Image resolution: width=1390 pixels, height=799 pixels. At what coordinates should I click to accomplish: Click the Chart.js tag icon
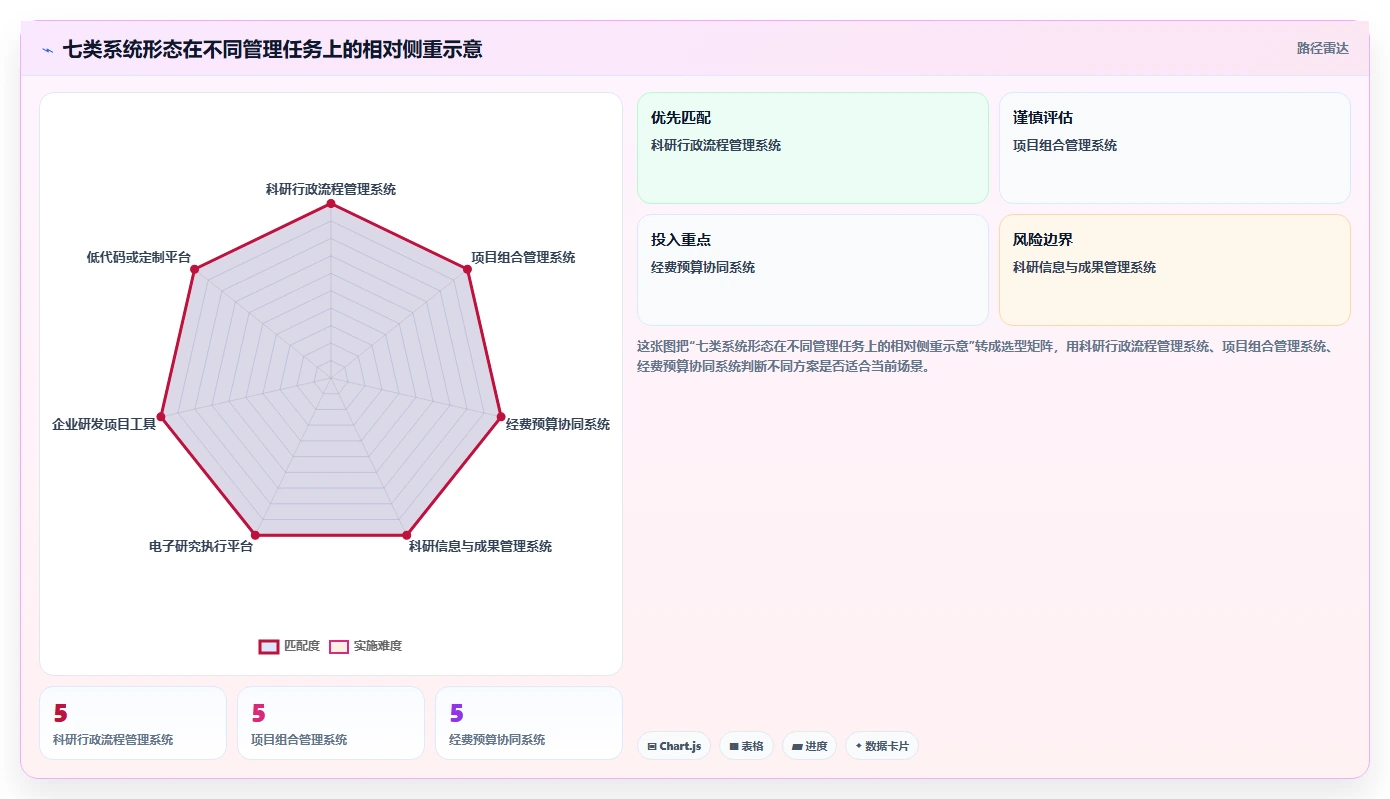click(652, 746)
